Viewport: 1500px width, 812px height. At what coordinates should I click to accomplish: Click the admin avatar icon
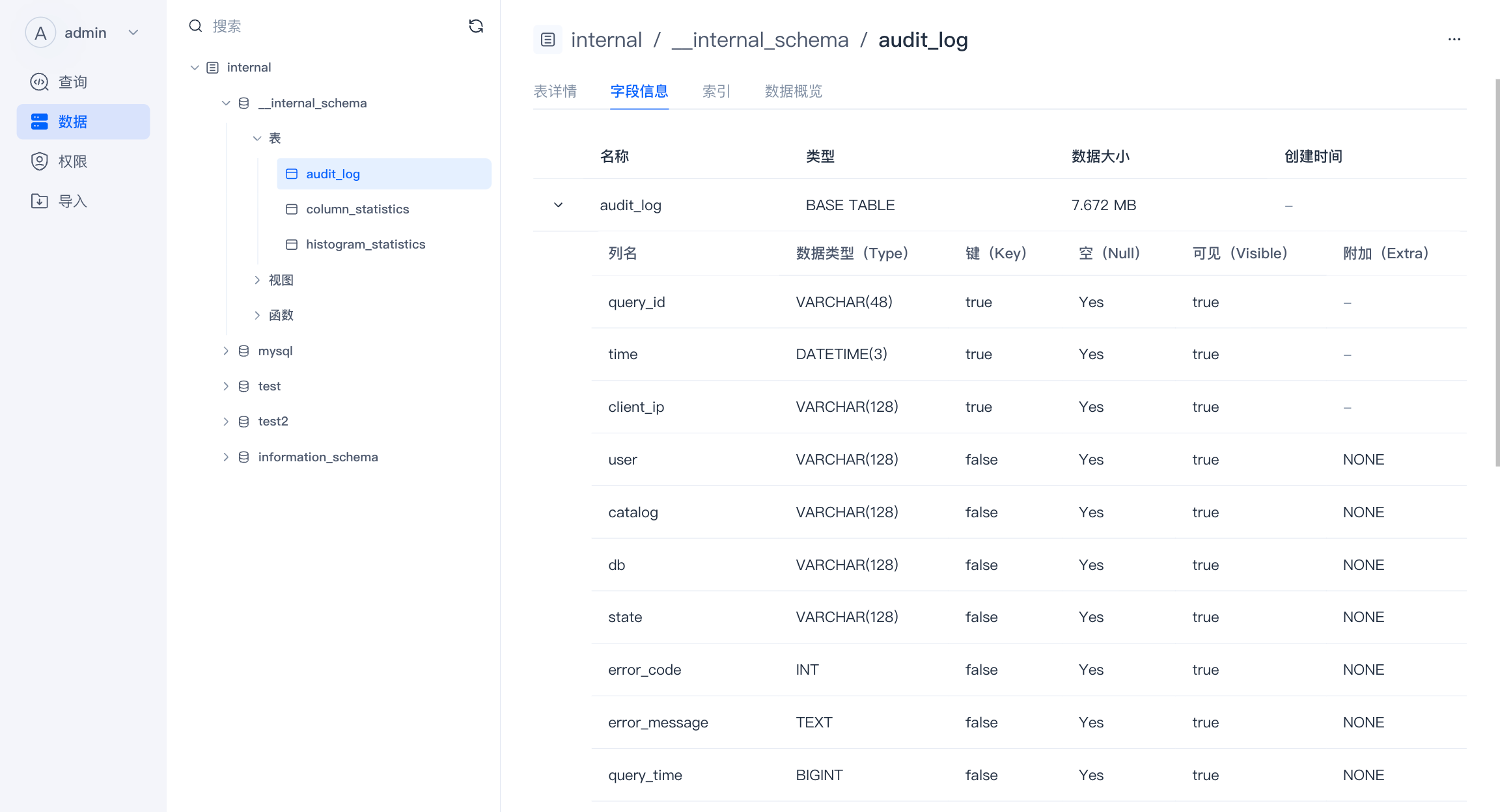tap(40, 33)
